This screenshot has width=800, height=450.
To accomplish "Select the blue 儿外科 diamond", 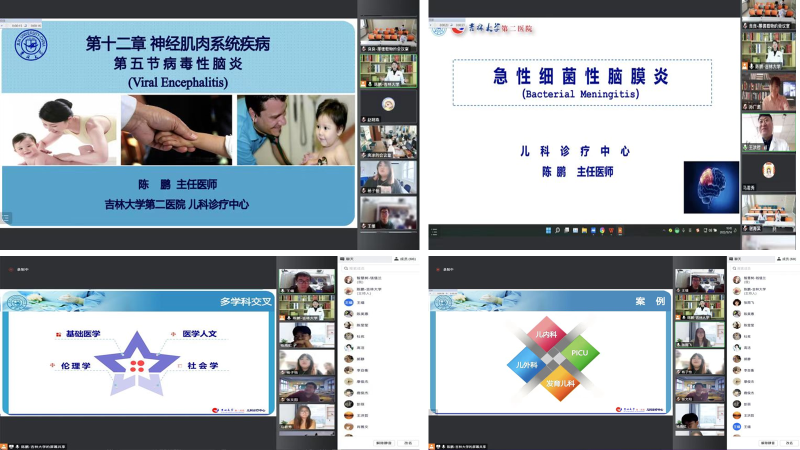I will click(523, 364).
